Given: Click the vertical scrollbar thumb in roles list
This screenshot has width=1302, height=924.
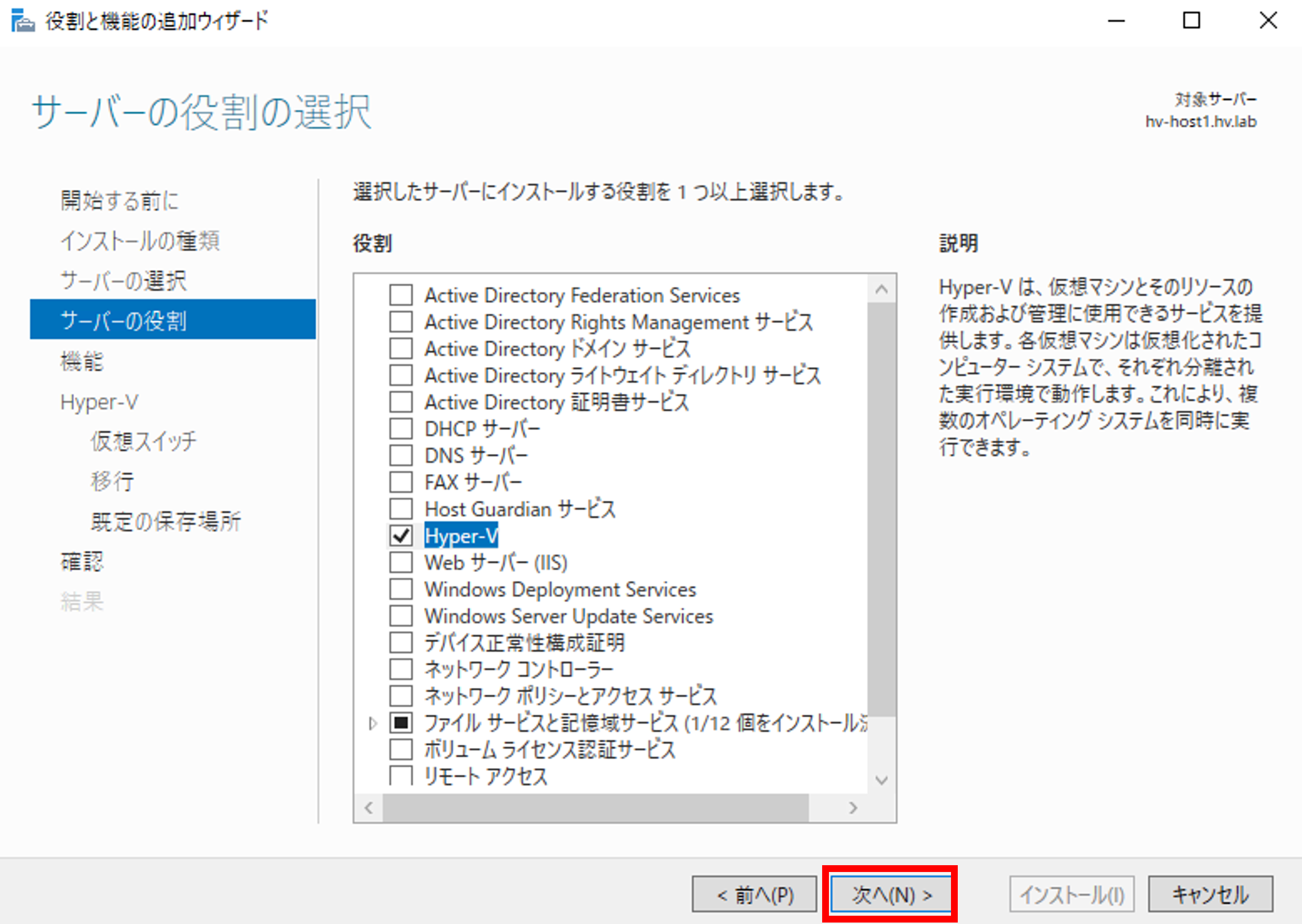Looking at the screenshot, I should pos(881,509).
